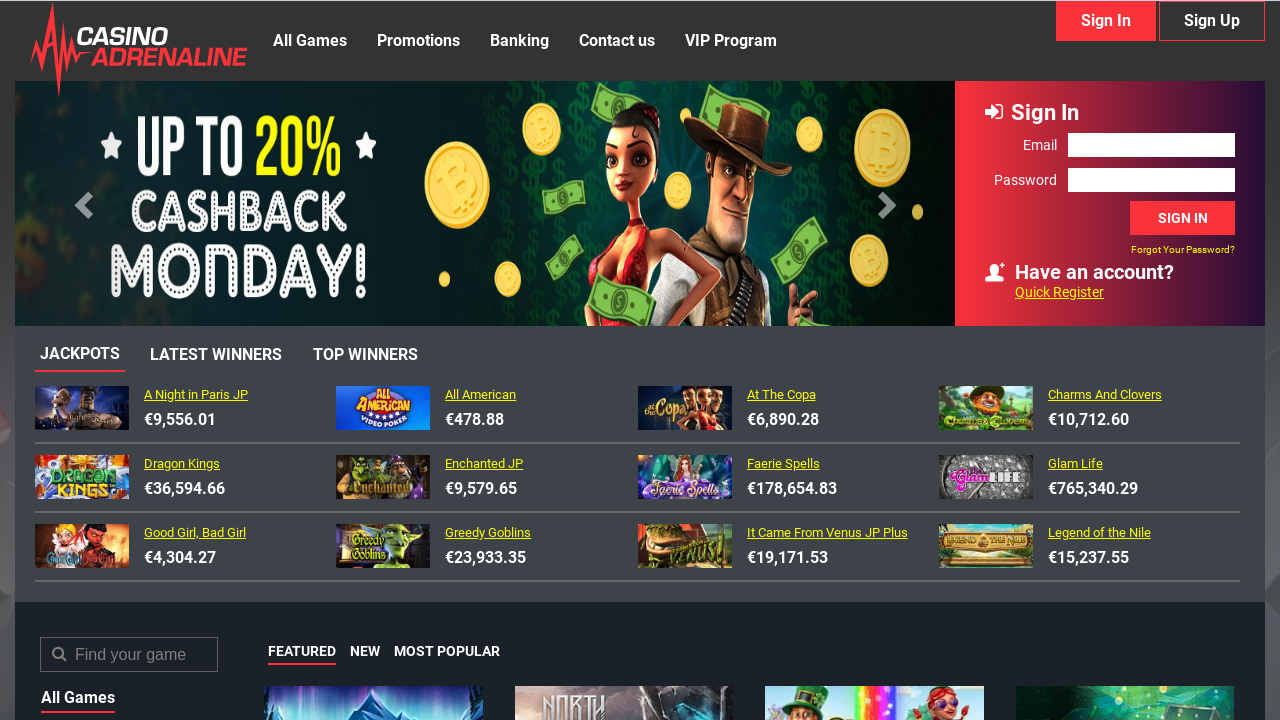Advance to next banner slide arrow
Viewport: 1280px width, 720px height.
(886, 205)
